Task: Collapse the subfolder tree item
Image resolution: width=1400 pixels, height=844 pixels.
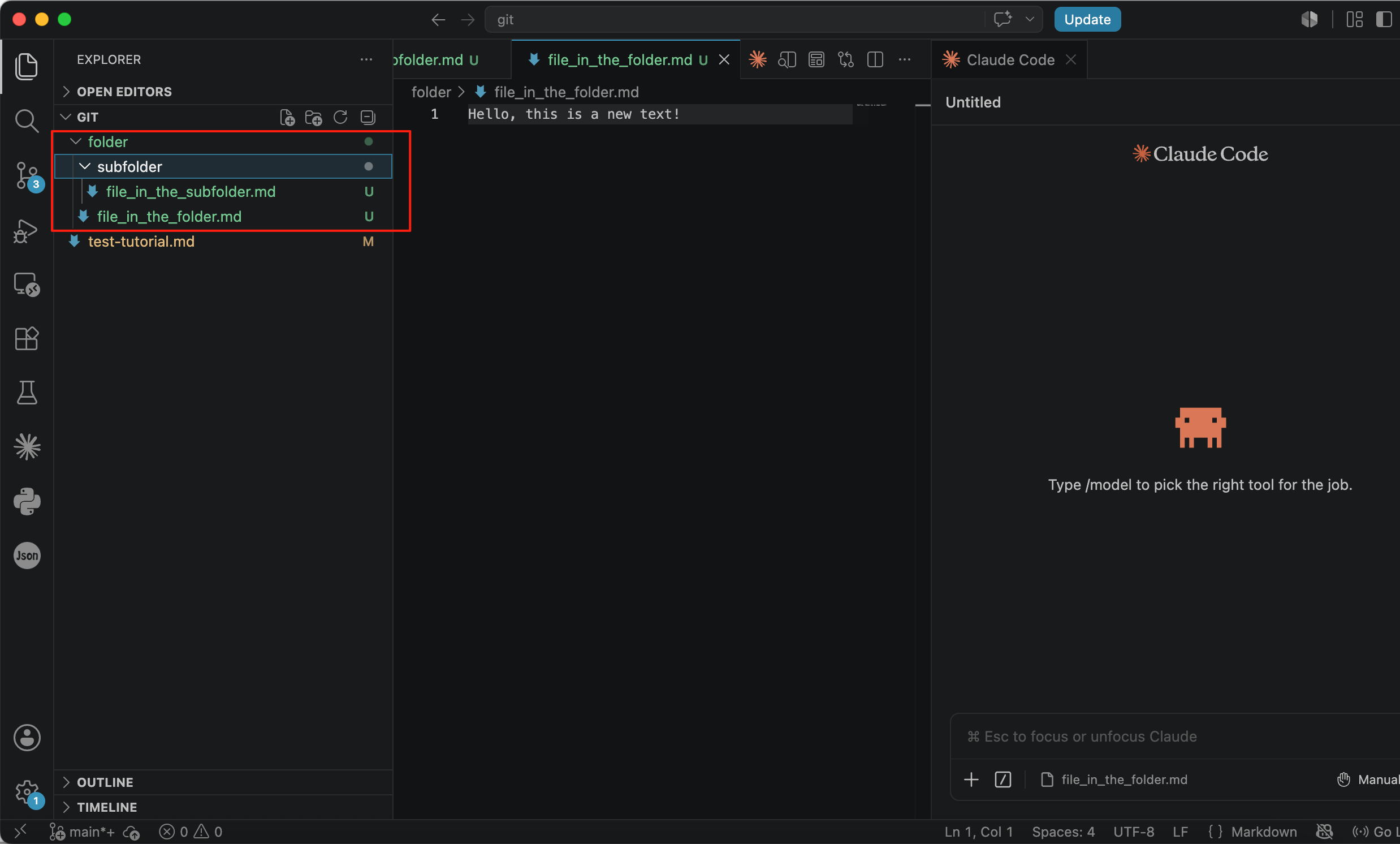Action: (223, 166)
